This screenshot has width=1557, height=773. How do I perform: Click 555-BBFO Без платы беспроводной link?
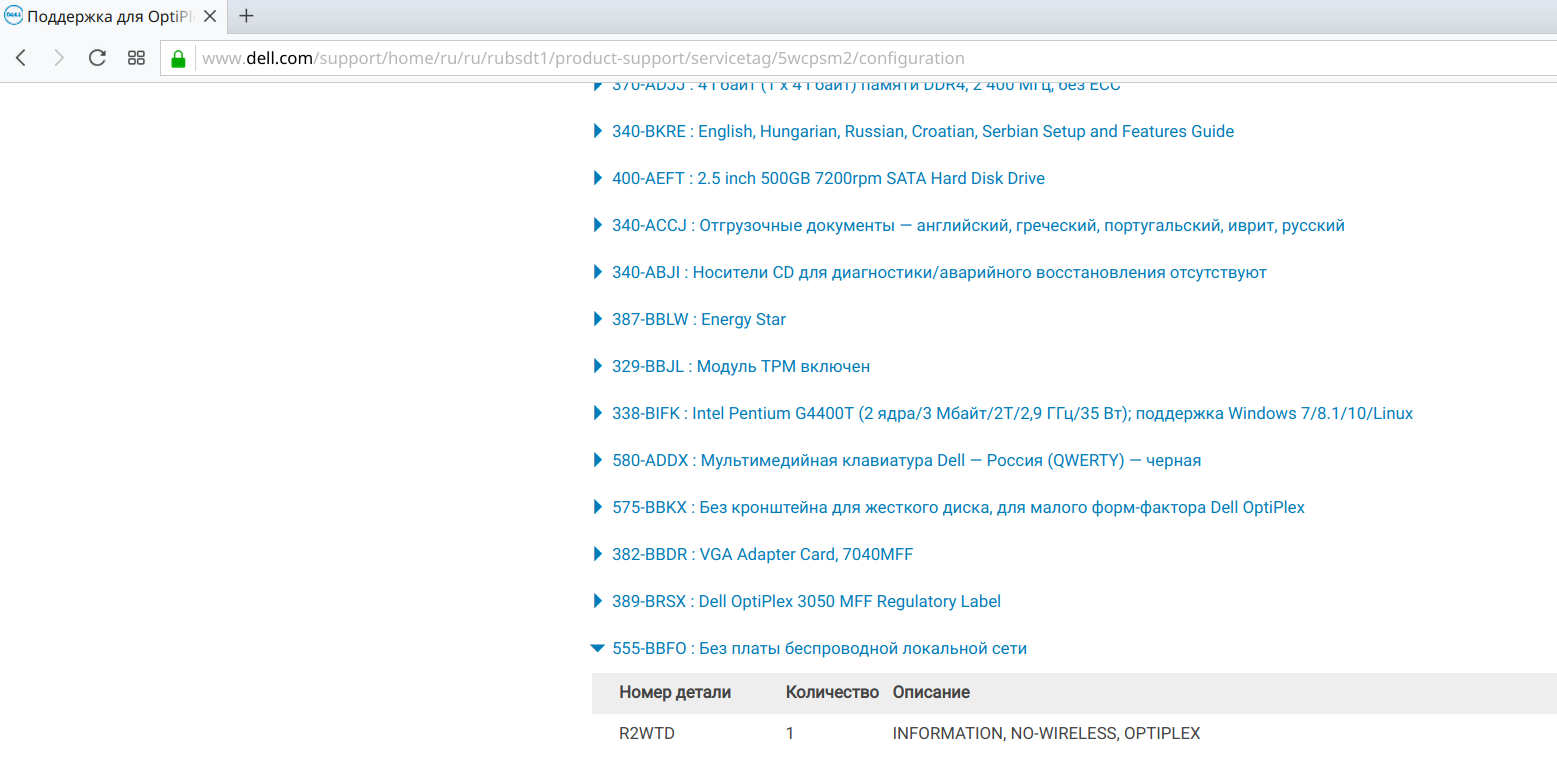[x=819, y=648]
